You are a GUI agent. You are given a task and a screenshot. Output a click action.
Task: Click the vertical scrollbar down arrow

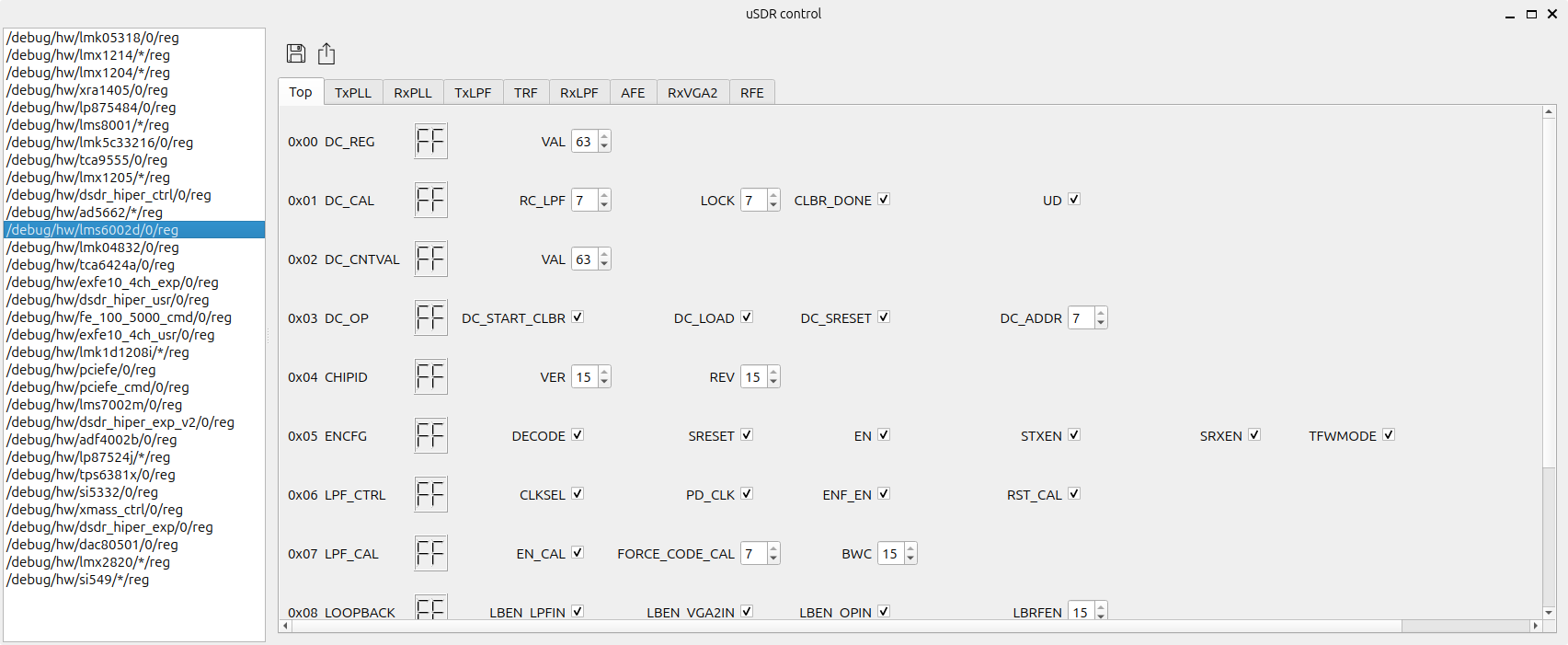coord(1549,612)
